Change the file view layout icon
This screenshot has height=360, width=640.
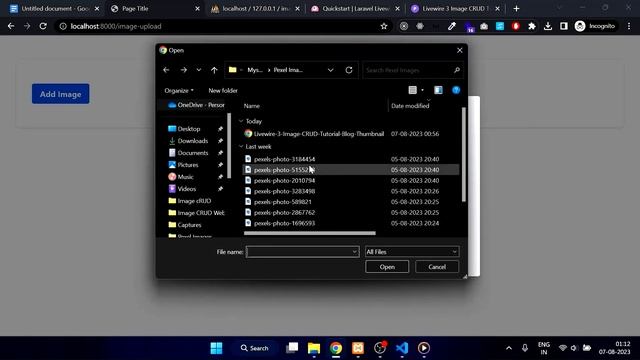[413, 90]
